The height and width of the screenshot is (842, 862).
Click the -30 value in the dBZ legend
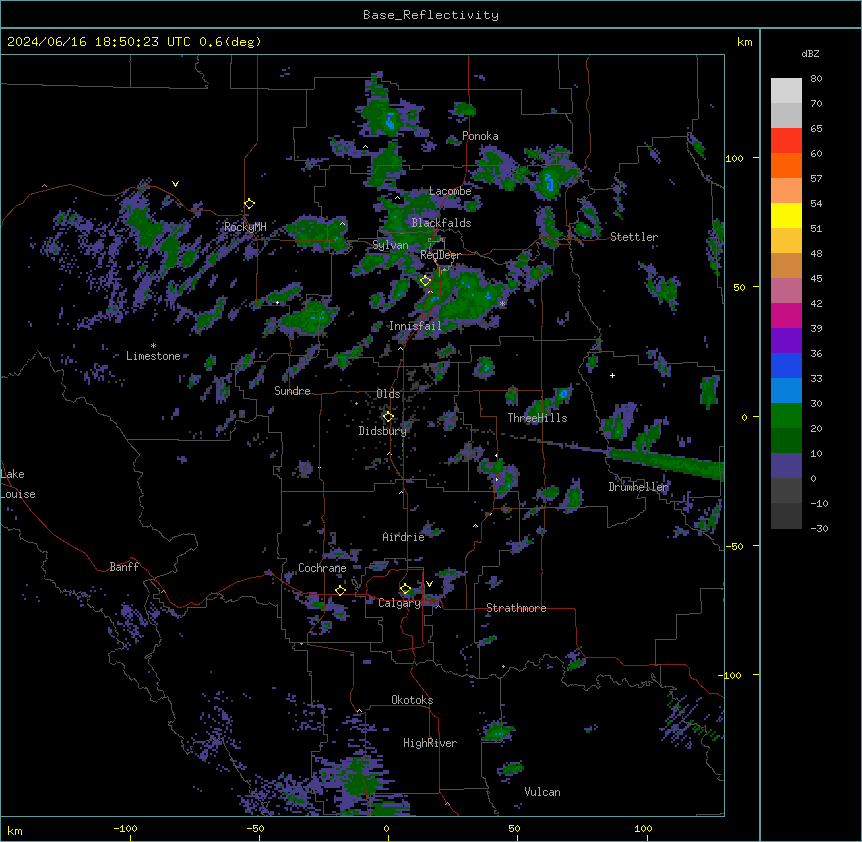(x=819, y=528)
